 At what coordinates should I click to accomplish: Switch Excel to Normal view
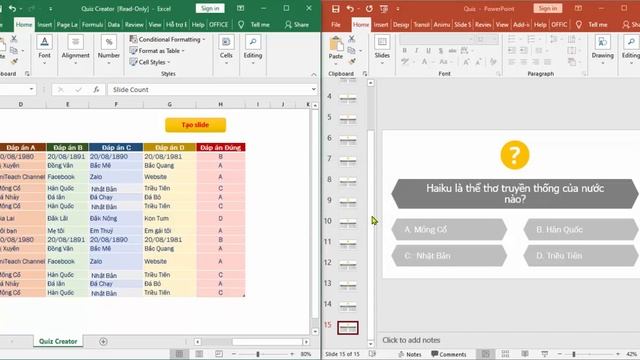[179, 354]
